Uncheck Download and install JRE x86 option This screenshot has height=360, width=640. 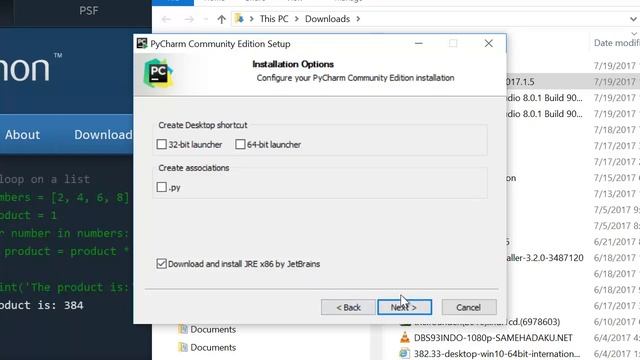[162, 264]
